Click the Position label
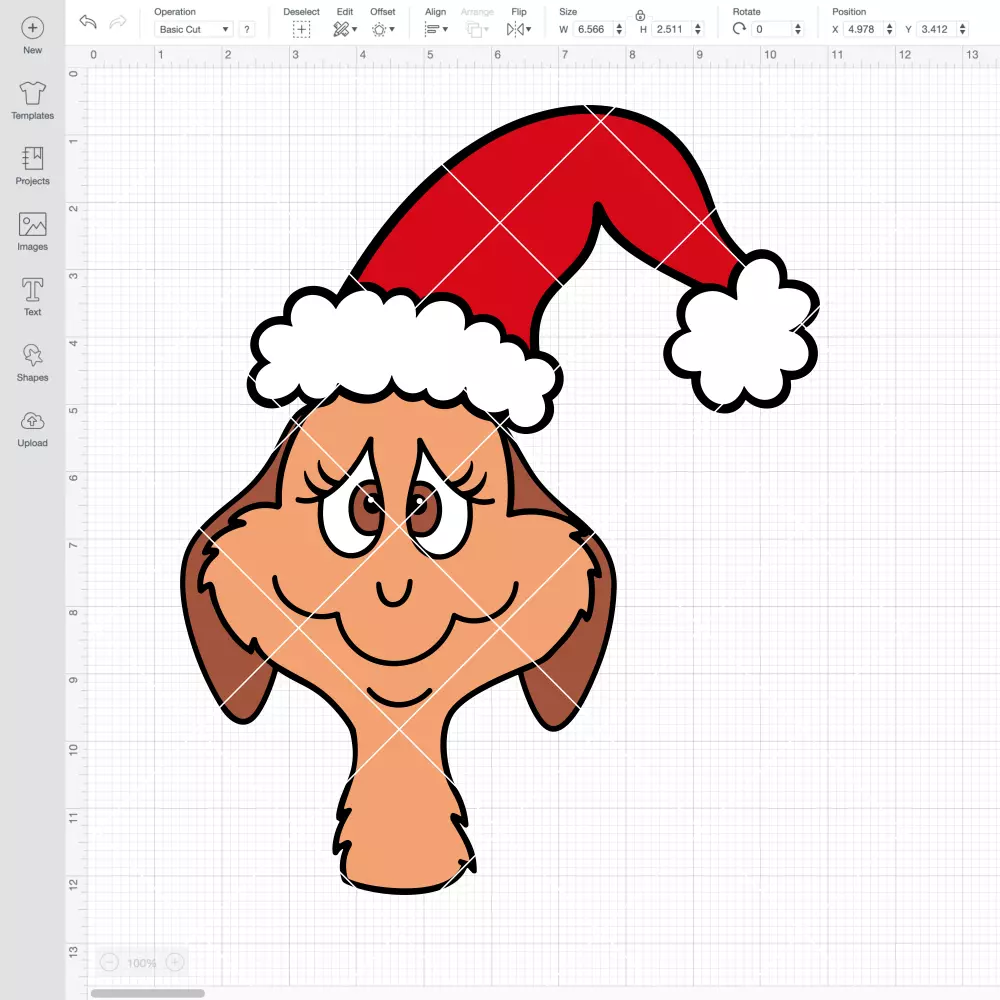The height and width of the screenshot is (1000, 1000). pyautogui.click(x=849, y=11)
